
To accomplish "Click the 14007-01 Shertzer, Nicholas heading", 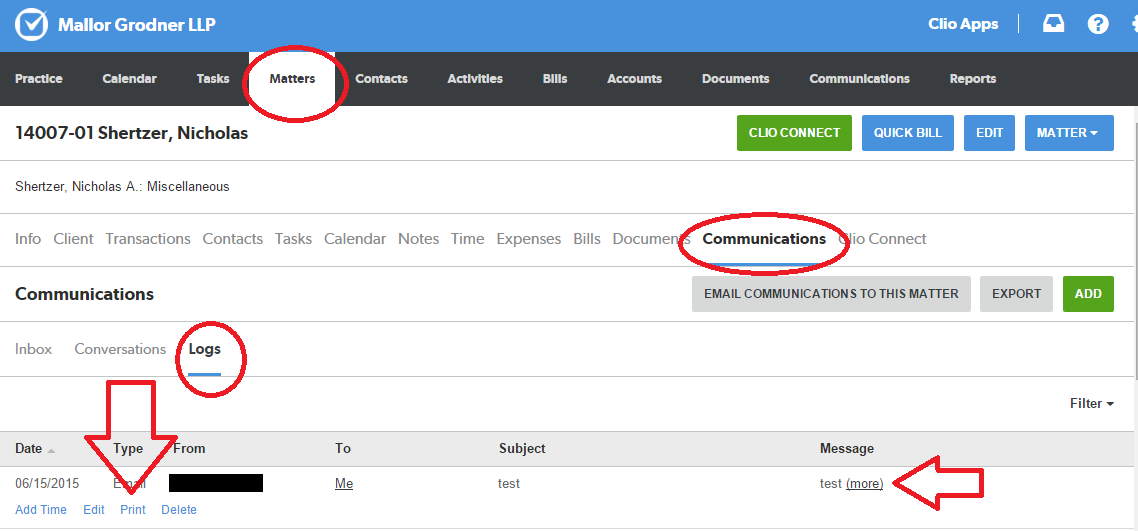I will point(131,133).
